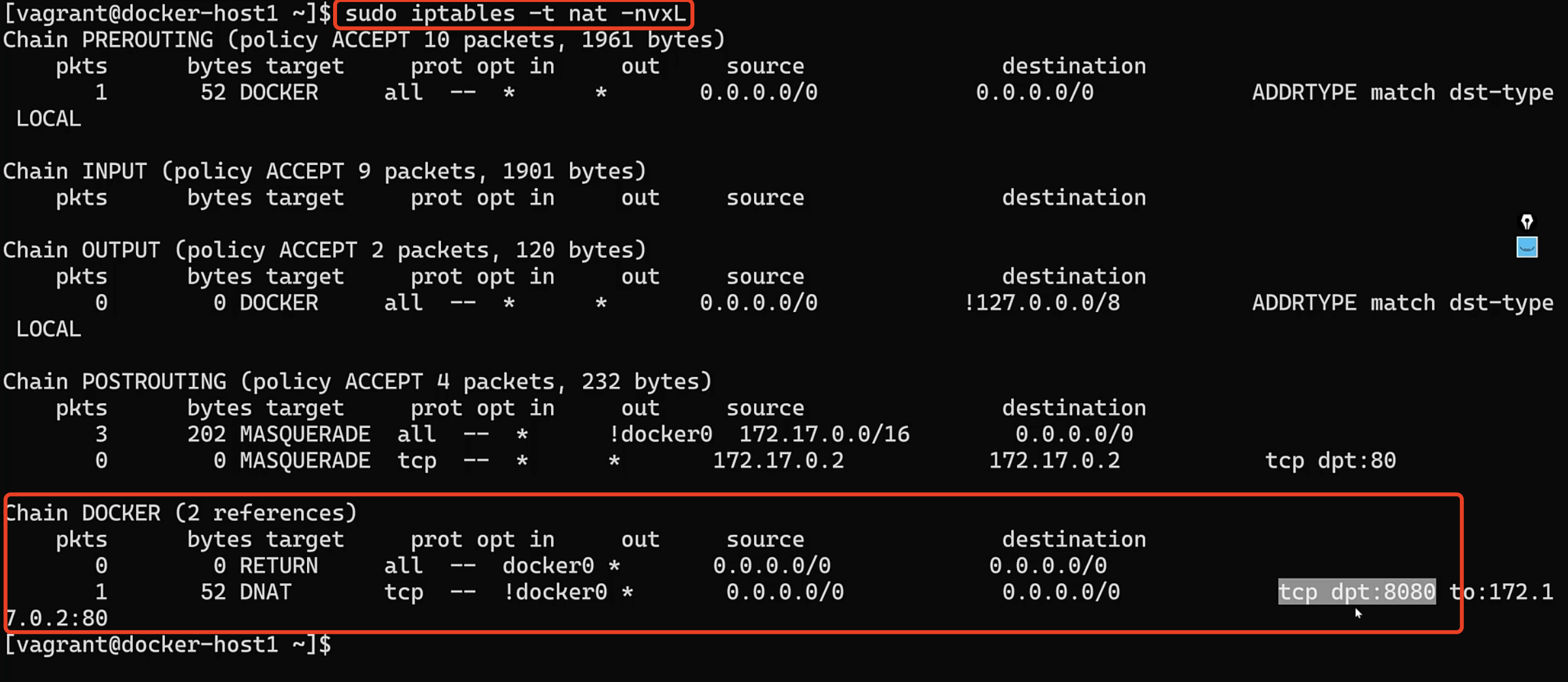The width and height of the screenshot is (1568, 682).
Task: Click the 'destination' header under Chain INPUT
Action: (1075, 198)
